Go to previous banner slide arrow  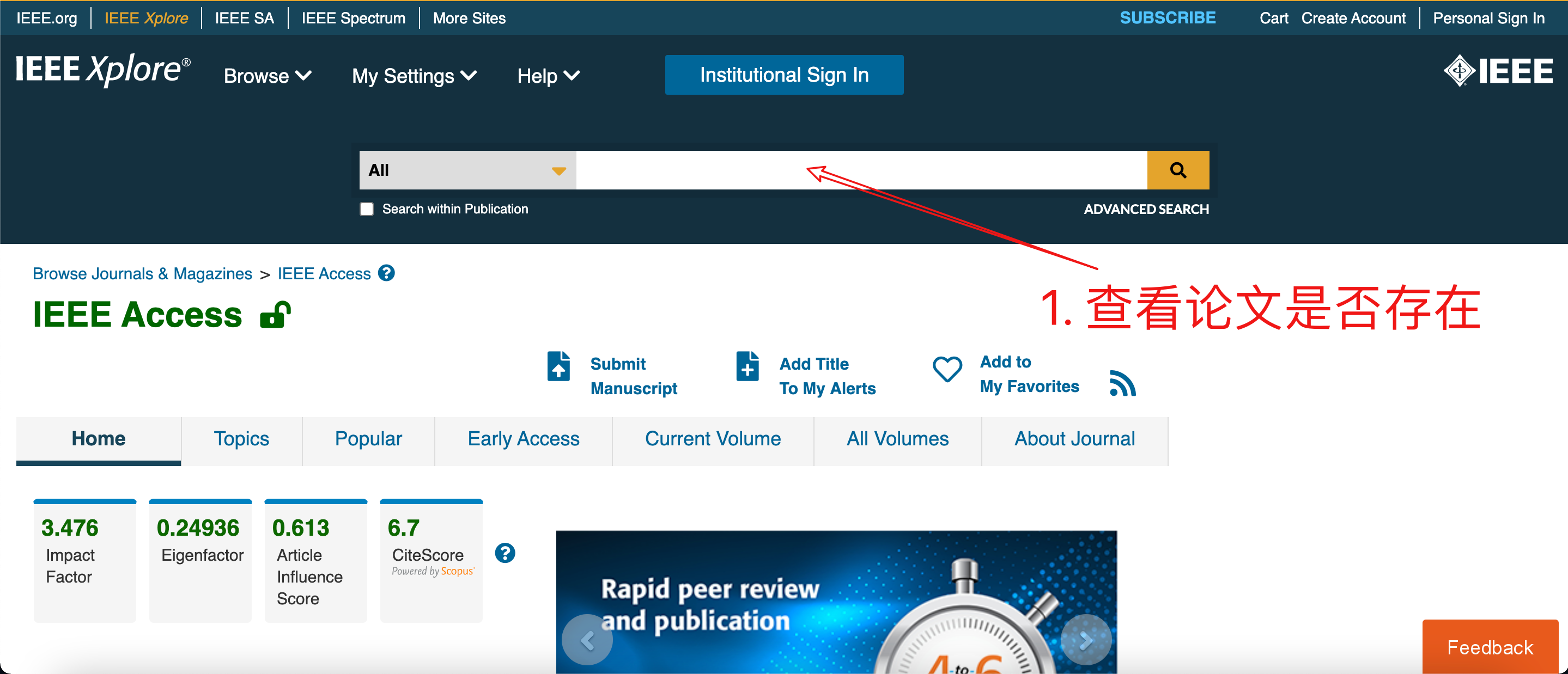coord(587,639)
